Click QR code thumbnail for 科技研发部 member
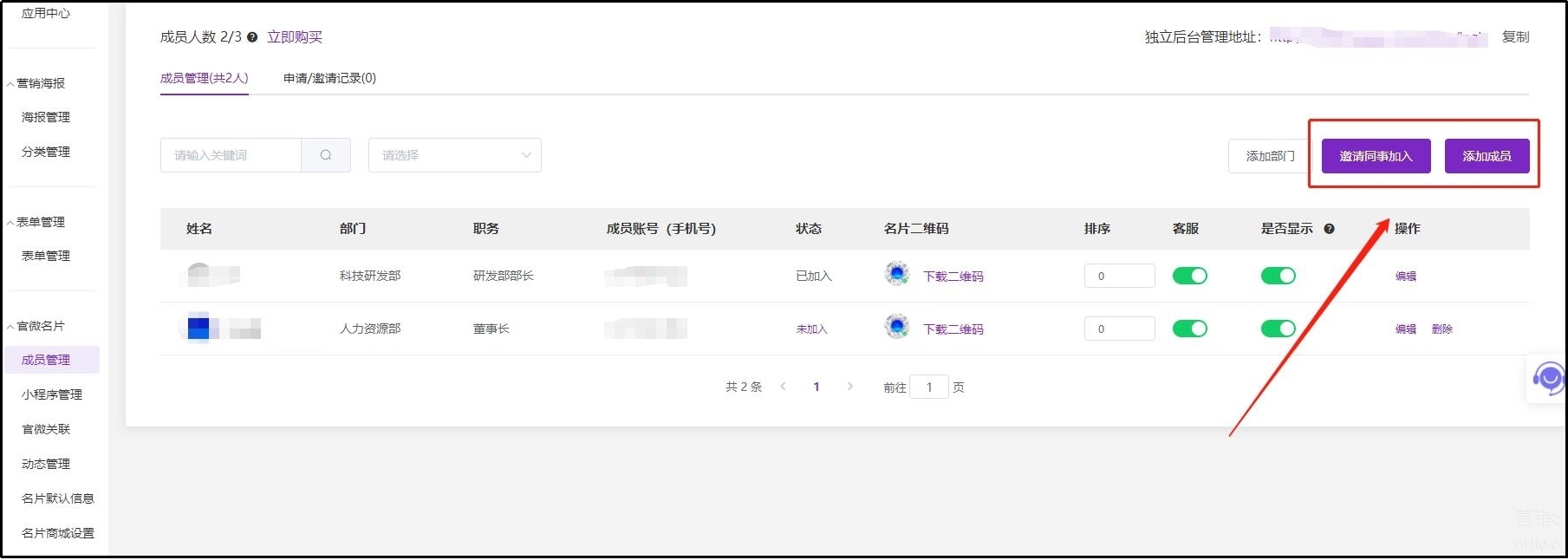The height and width of the screenshot is (560, 1568). pos(896,275)
